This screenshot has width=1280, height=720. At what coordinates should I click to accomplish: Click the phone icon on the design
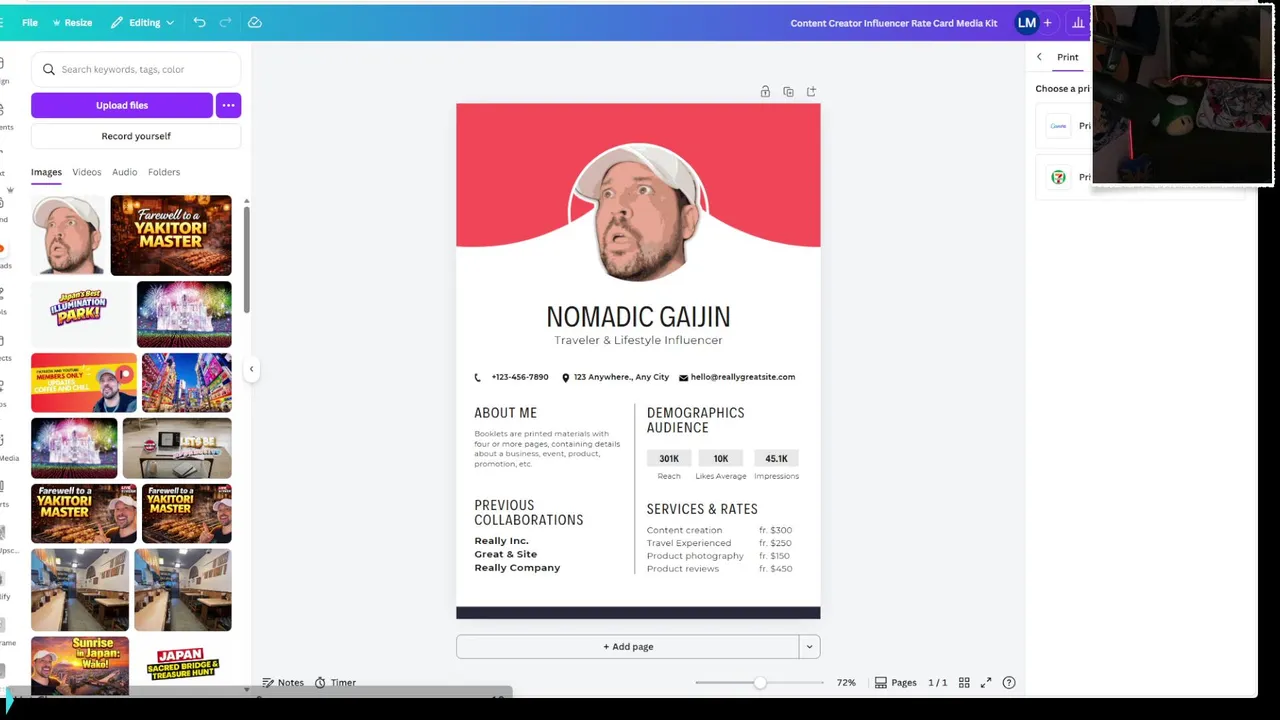[478, 377]
